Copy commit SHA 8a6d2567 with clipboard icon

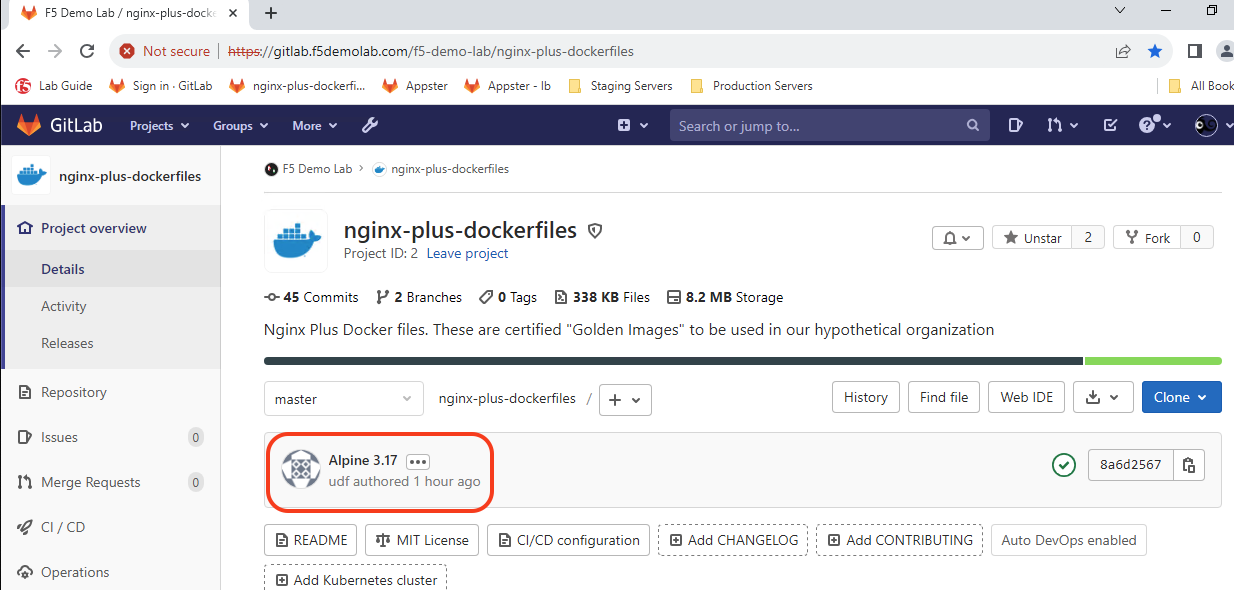pos(1189,464)
